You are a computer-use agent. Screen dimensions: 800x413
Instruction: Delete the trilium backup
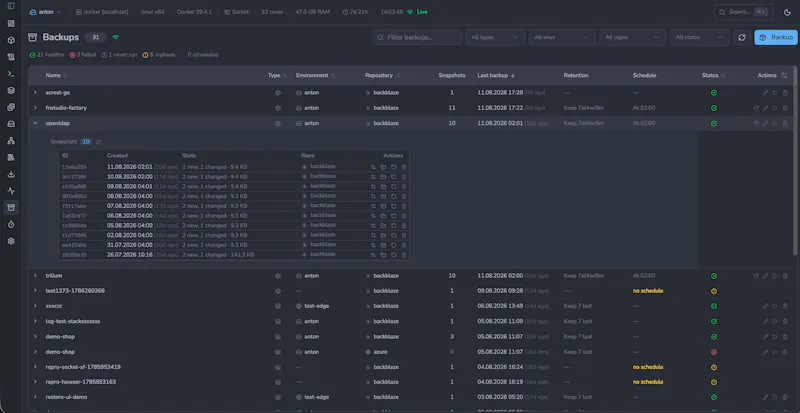(x=785, y=276)
